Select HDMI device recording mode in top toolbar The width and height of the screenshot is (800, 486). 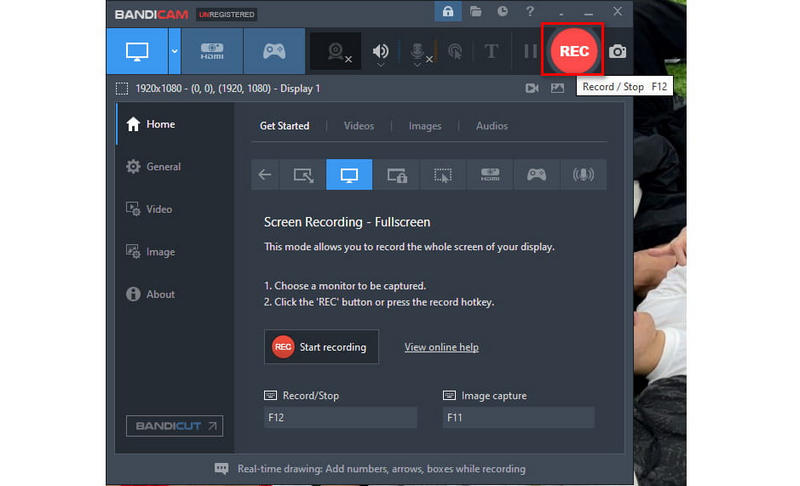(211, 51)
